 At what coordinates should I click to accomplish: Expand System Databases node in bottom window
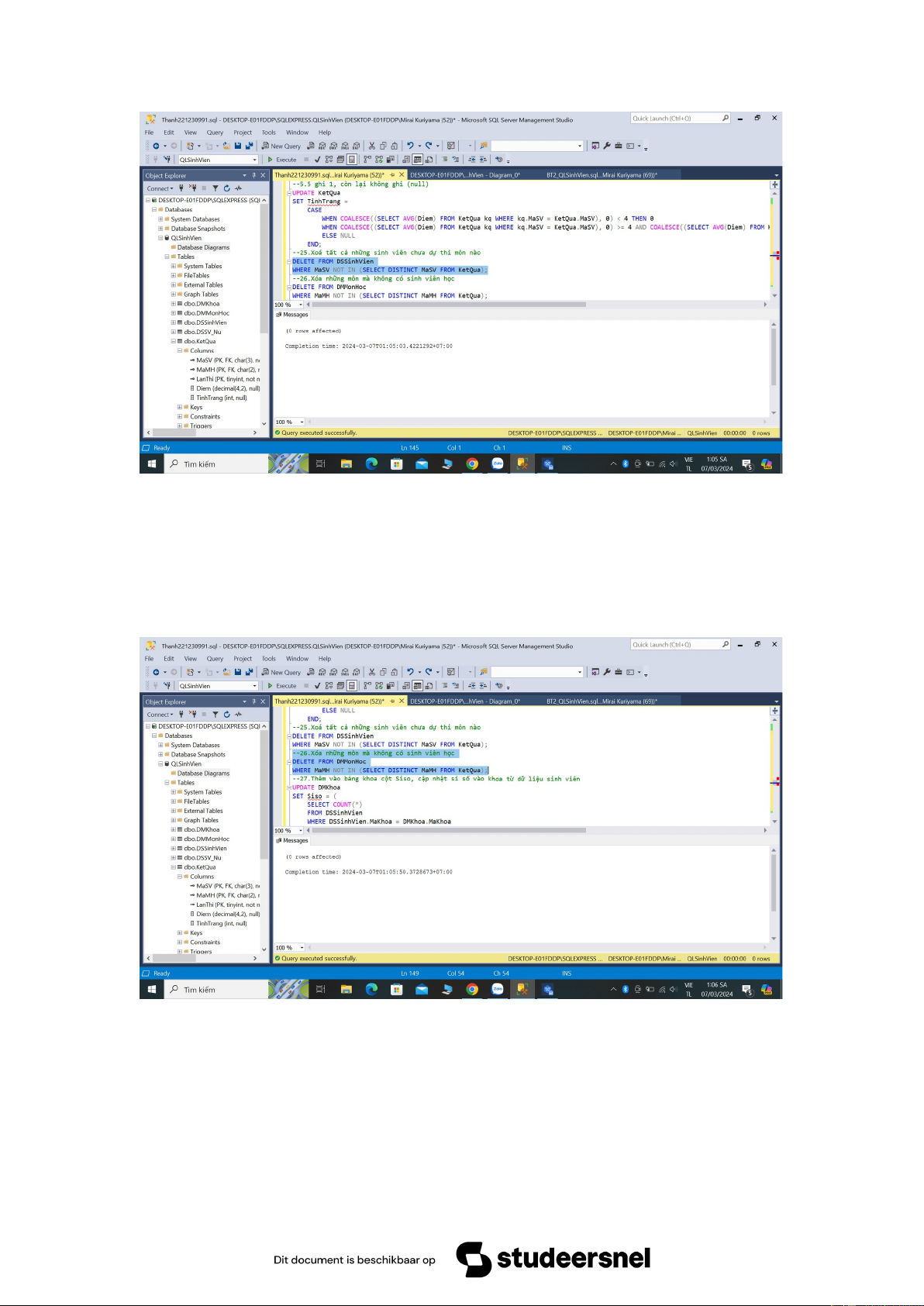pos(161,746)
